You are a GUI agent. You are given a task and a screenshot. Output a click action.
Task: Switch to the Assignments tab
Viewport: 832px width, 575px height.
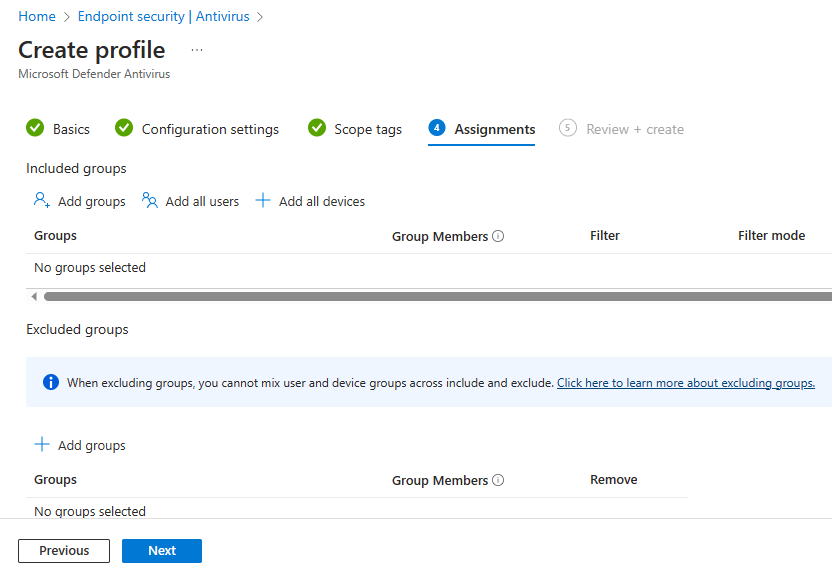point(494,129)
